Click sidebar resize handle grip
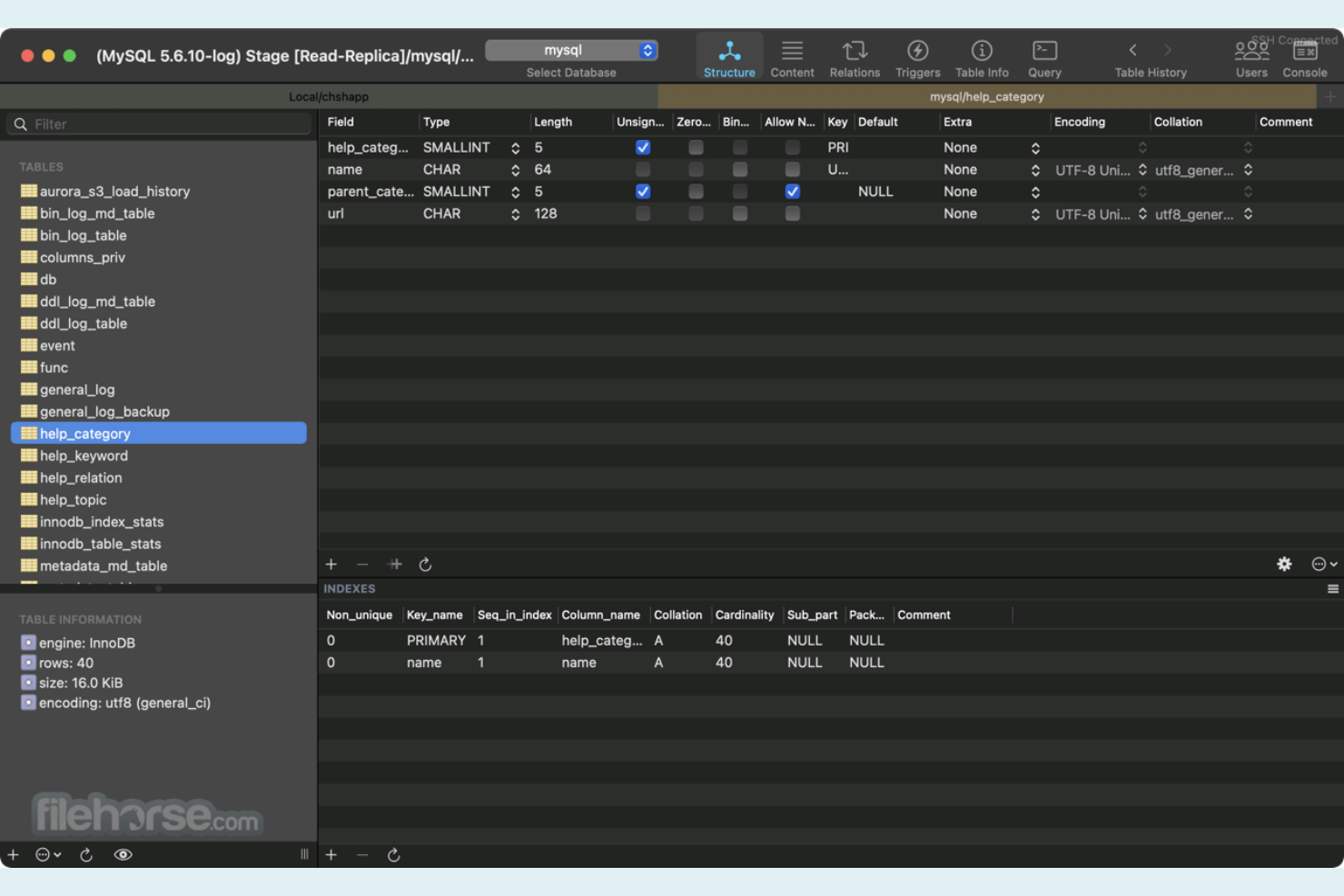This screenshot has height=896, width=1344. coord(304,855)
